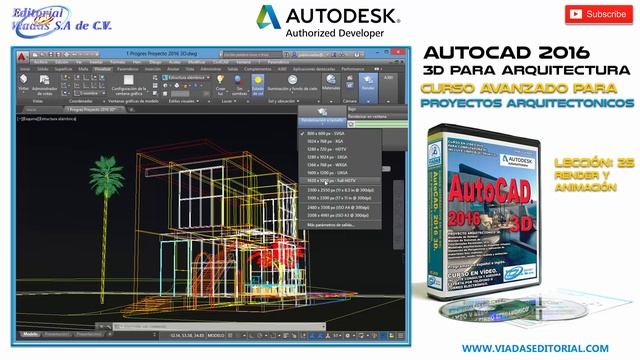This screenshot has height=360, width=640.
Task: Open the Modificar menu
Action: click(197, 62)
